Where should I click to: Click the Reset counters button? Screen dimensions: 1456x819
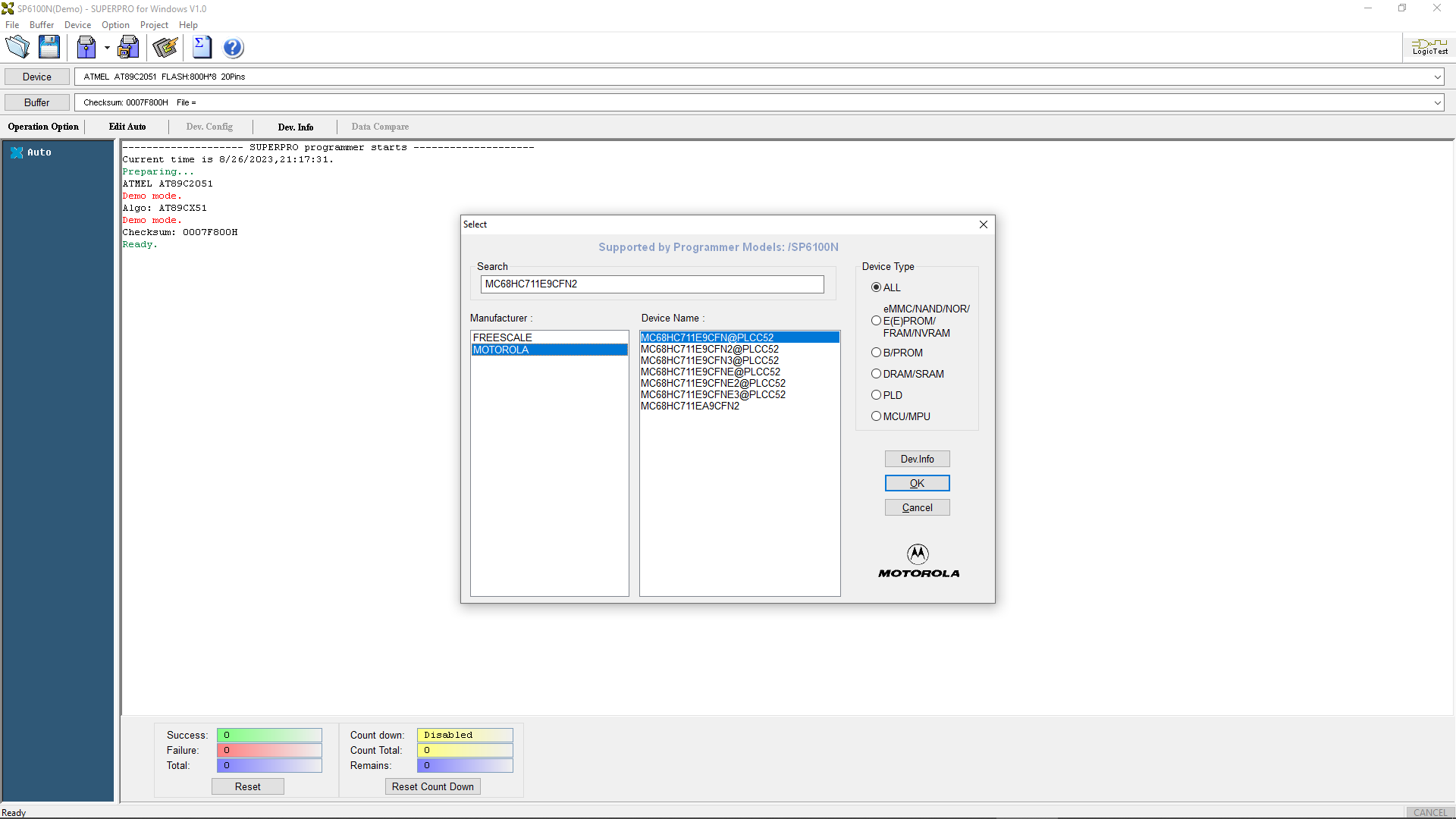point(247,786)
